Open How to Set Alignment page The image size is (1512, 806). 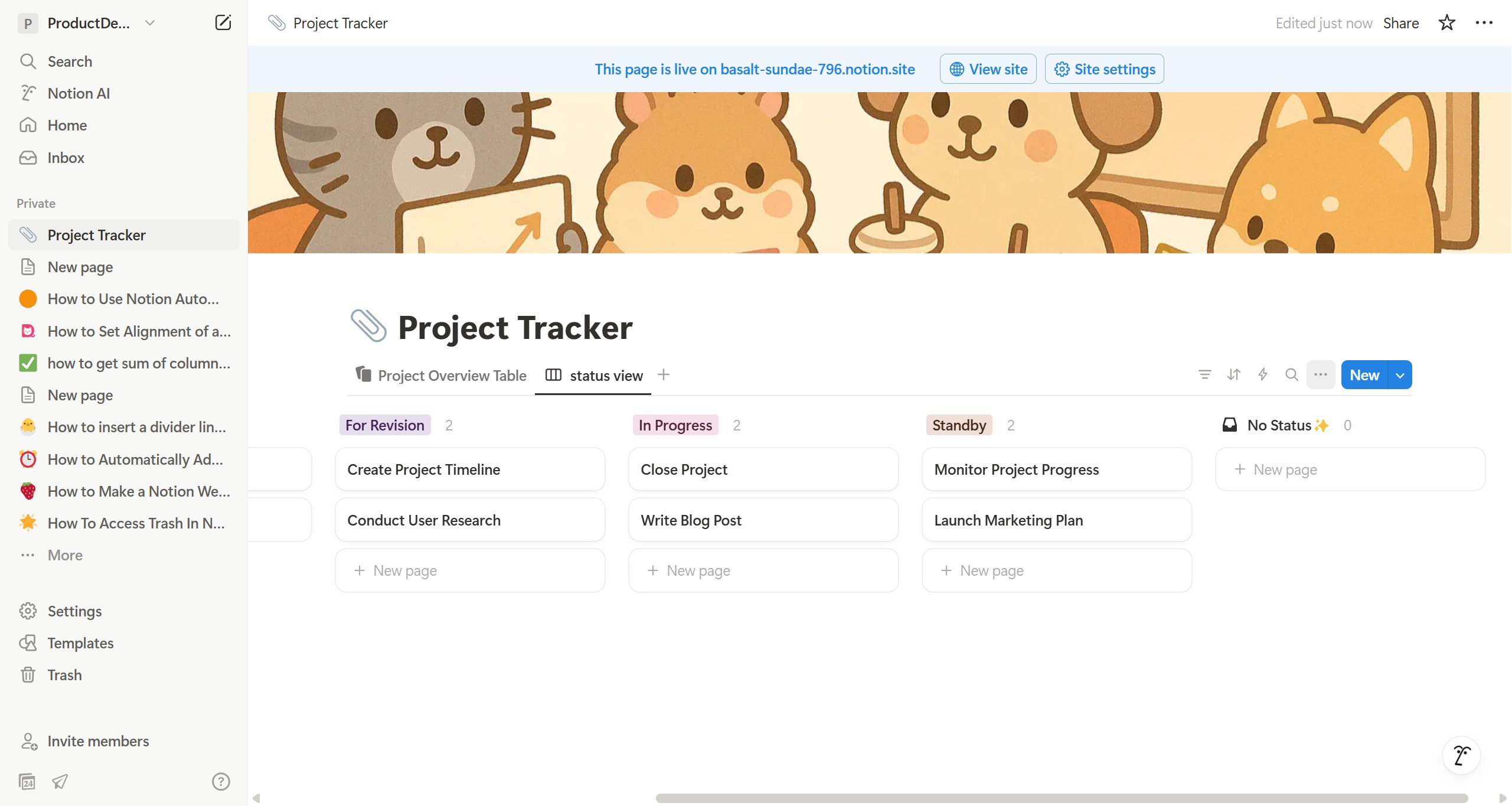click(124, 331)
